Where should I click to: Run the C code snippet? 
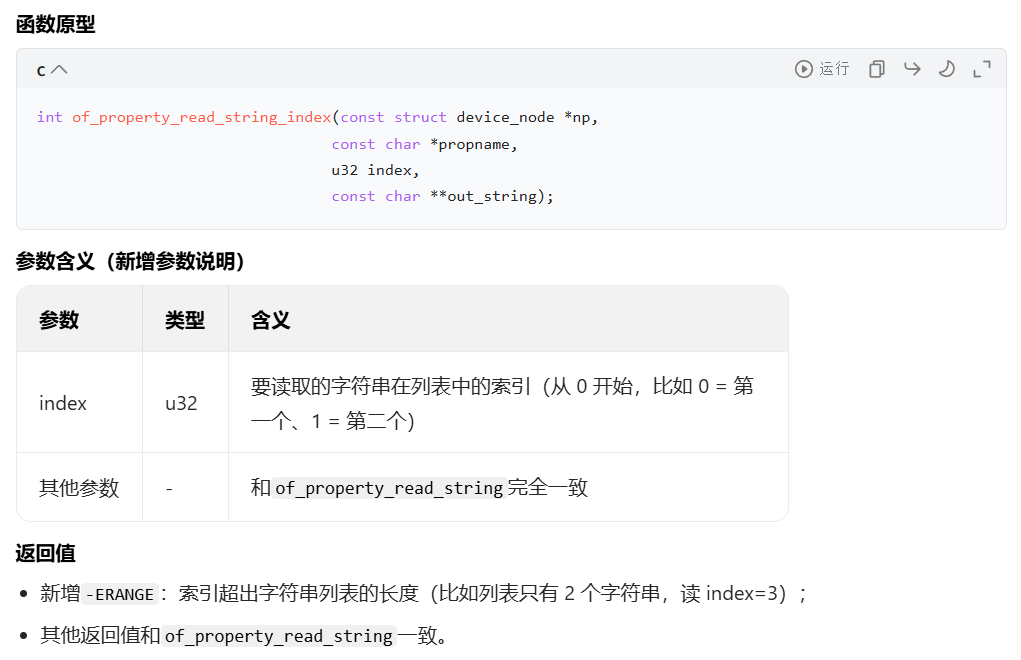click(x=822, y=68)
